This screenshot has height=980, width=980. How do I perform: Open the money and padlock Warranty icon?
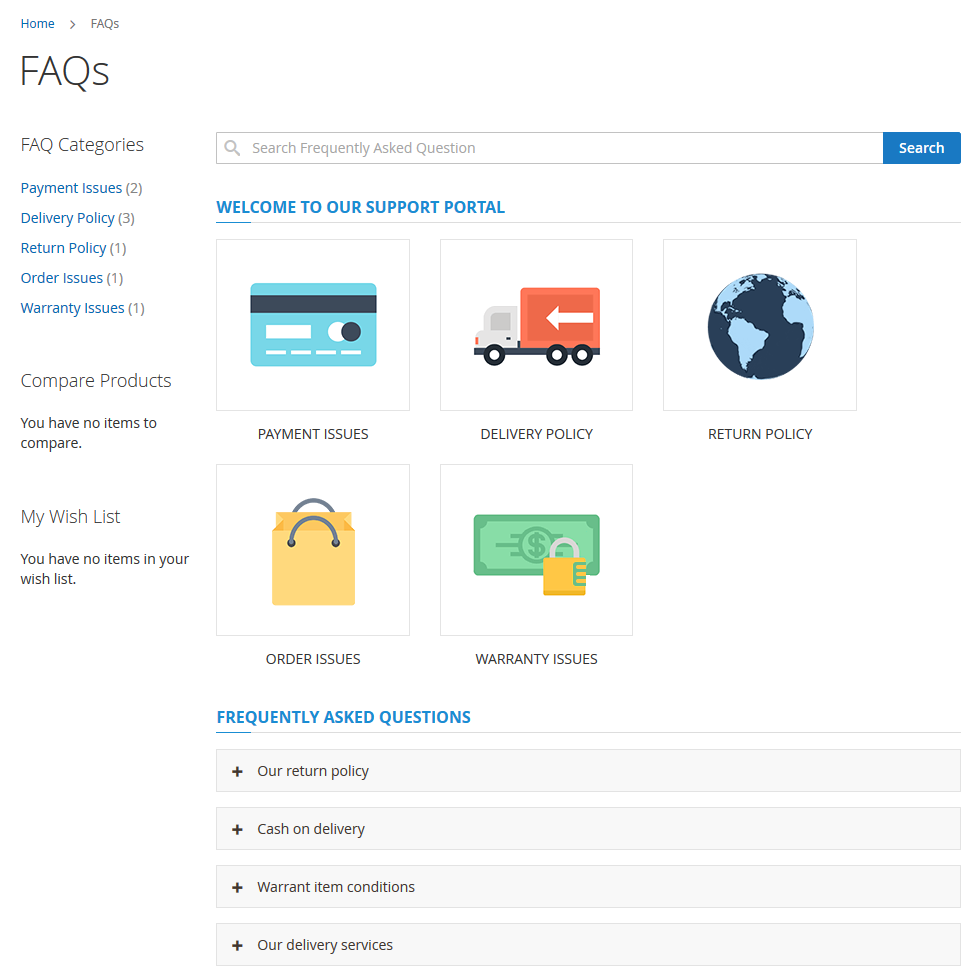click(536, 550)
